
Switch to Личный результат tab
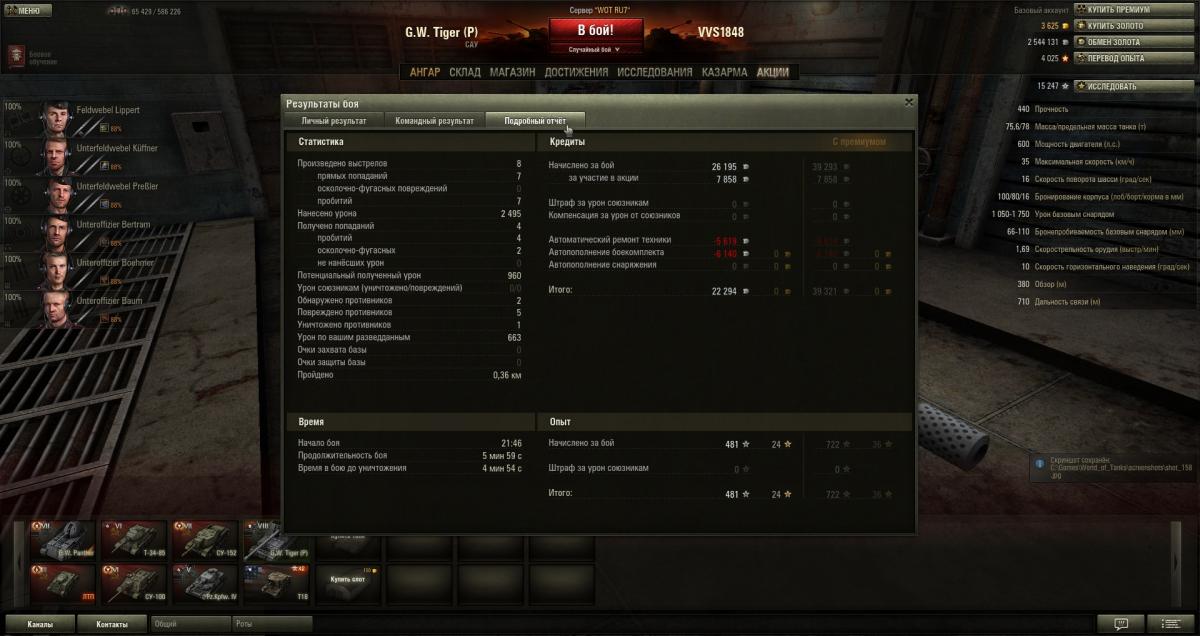pos(333,121)
